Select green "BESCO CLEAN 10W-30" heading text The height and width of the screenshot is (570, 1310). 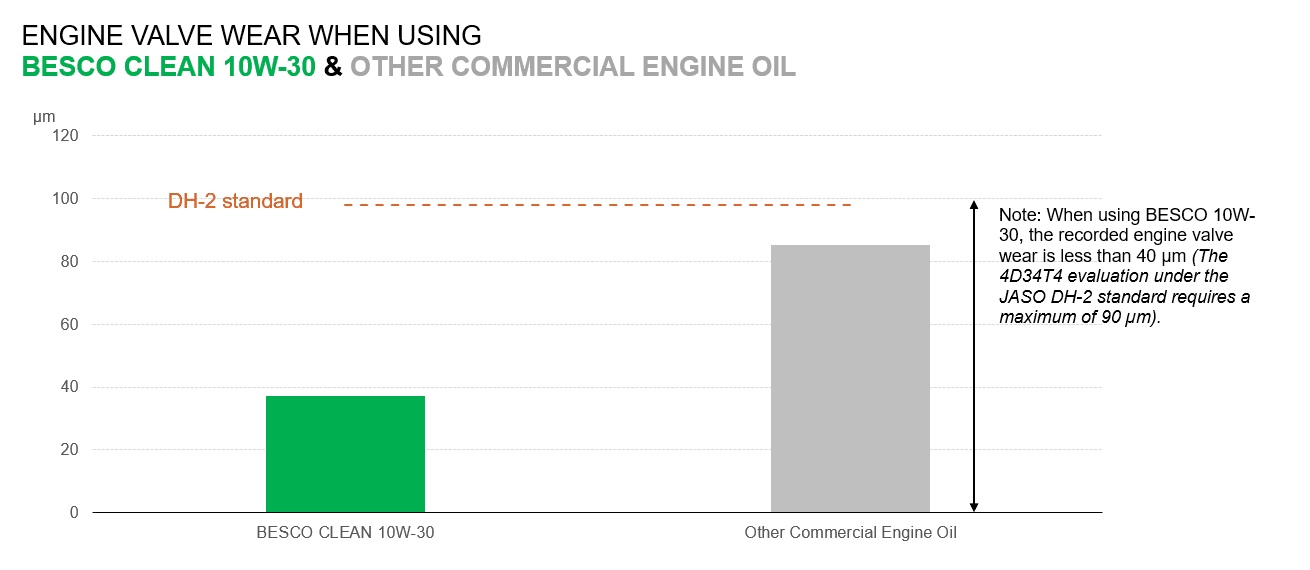(x=170, y=67)
